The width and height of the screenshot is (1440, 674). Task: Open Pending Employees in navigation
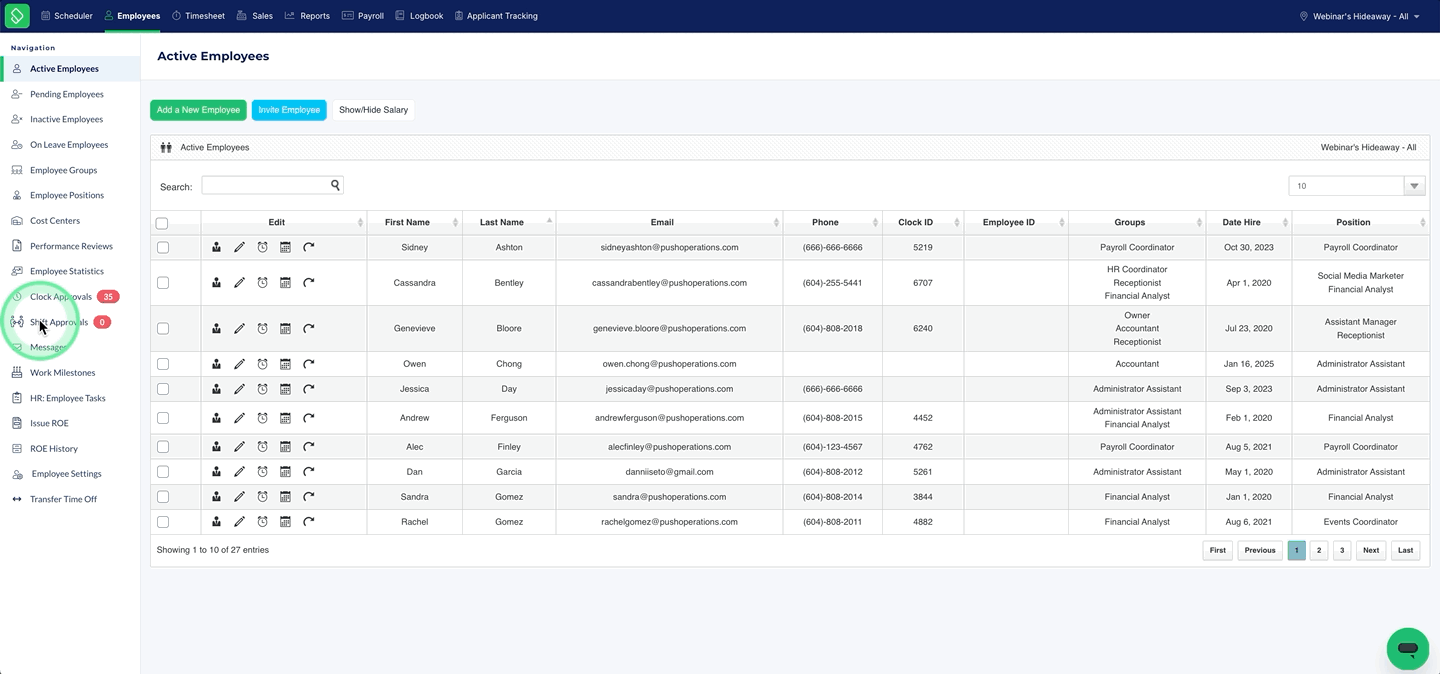(67, 94)
